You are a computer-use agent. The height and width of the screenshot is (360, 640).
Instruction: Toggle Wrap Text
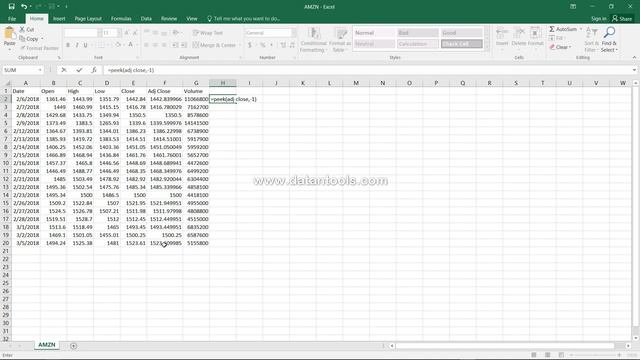tap(208, 33)
